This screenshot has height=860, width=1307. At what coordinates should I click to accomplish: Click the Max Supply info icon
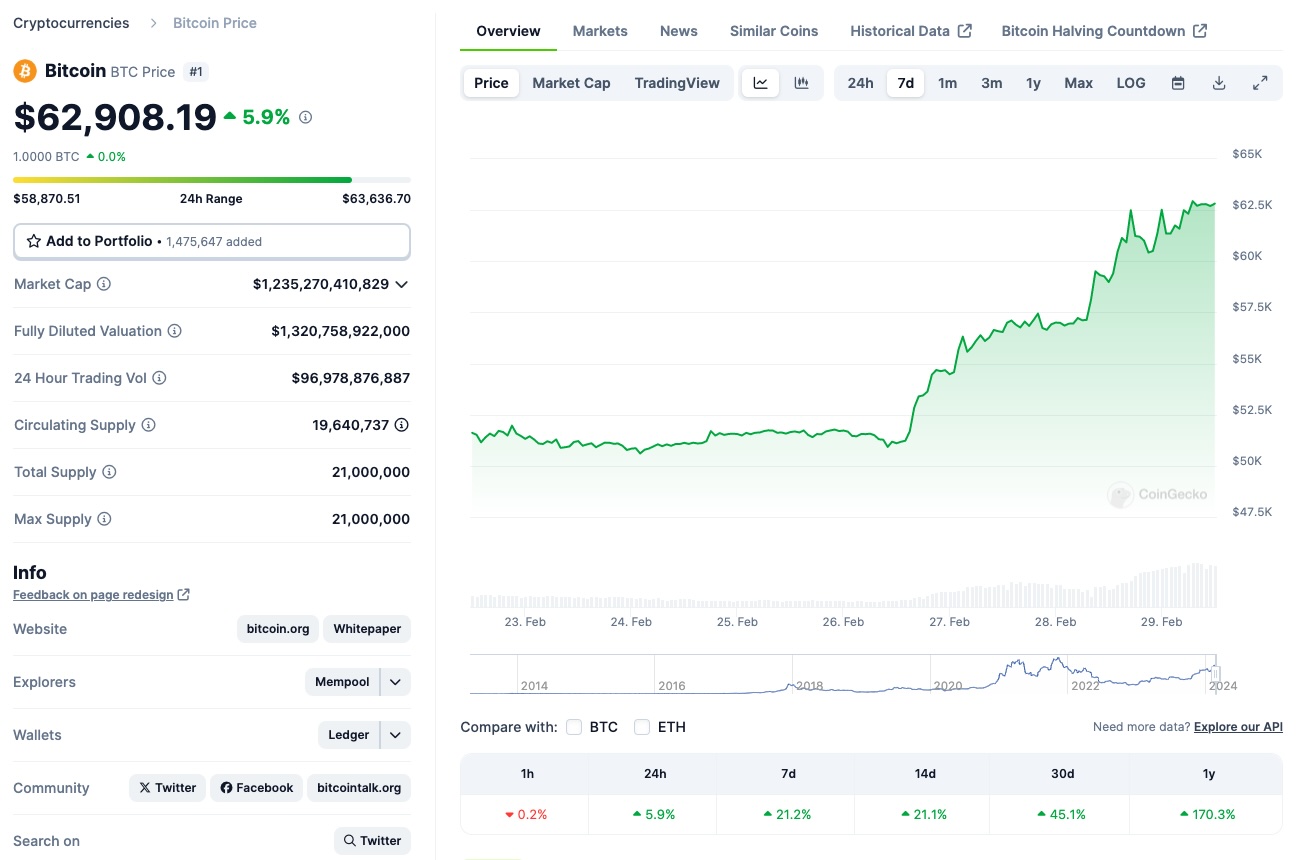click(105, 519)
